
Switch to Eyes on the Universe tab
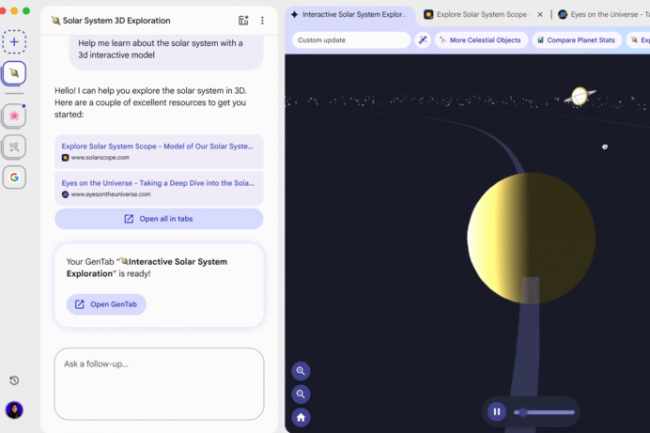click(604, 15)
